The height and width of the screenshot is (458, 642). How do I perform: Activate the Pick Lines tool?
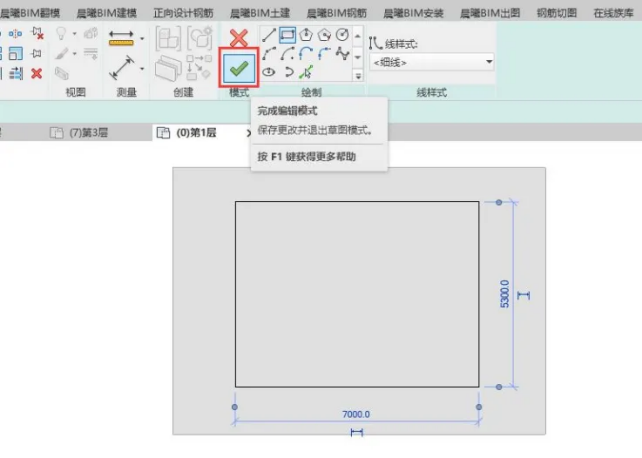306,73
